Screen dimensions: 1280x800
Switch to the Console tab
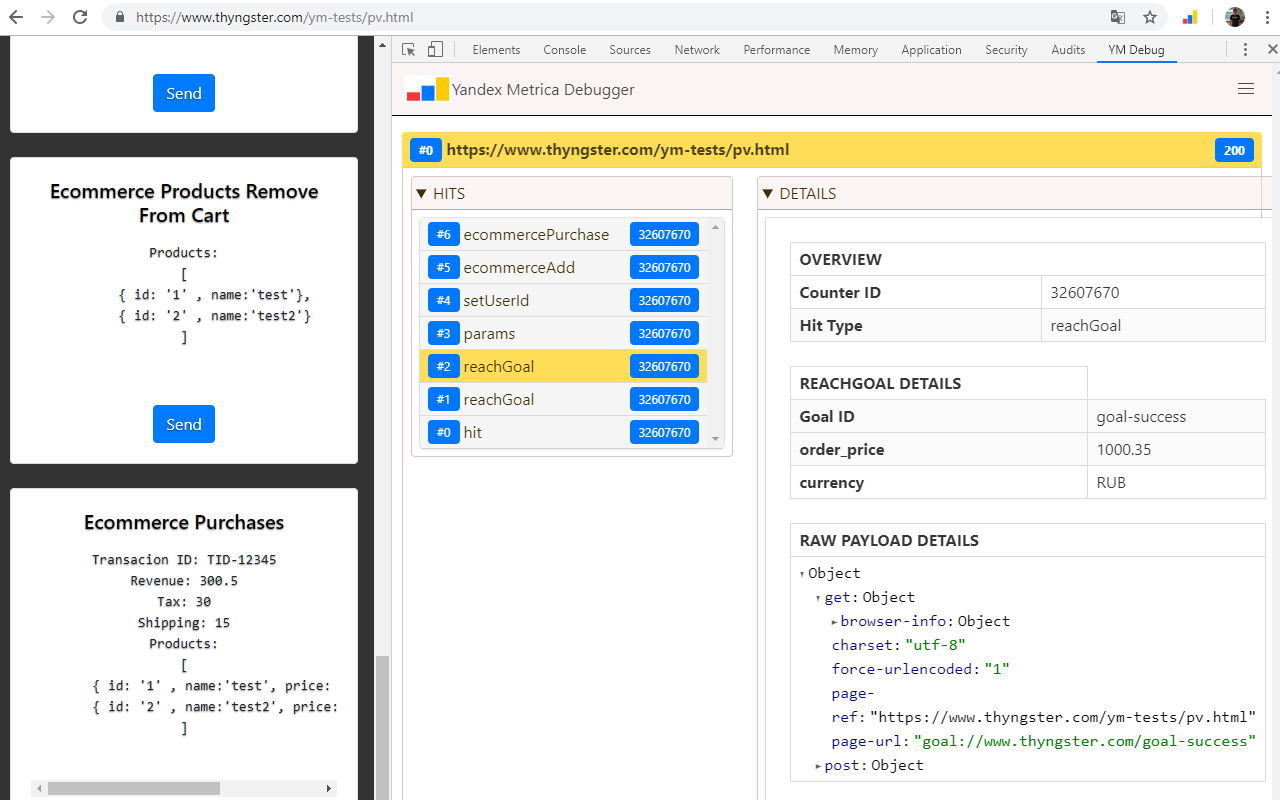click(565, 49)
